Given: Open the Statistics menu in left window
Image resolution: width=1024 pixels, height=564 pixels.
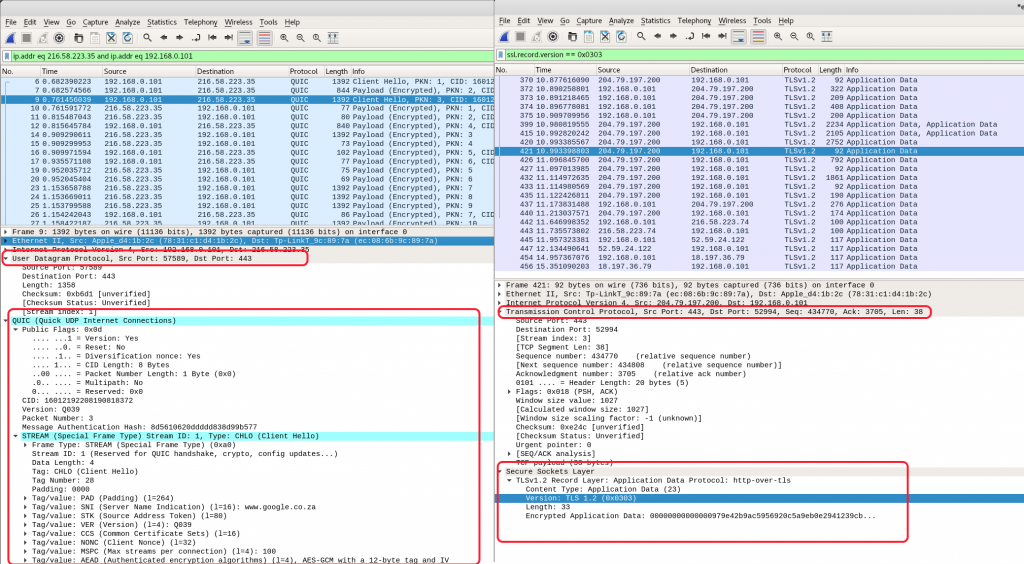Looking at the screenshot, I should click(161, 22).
